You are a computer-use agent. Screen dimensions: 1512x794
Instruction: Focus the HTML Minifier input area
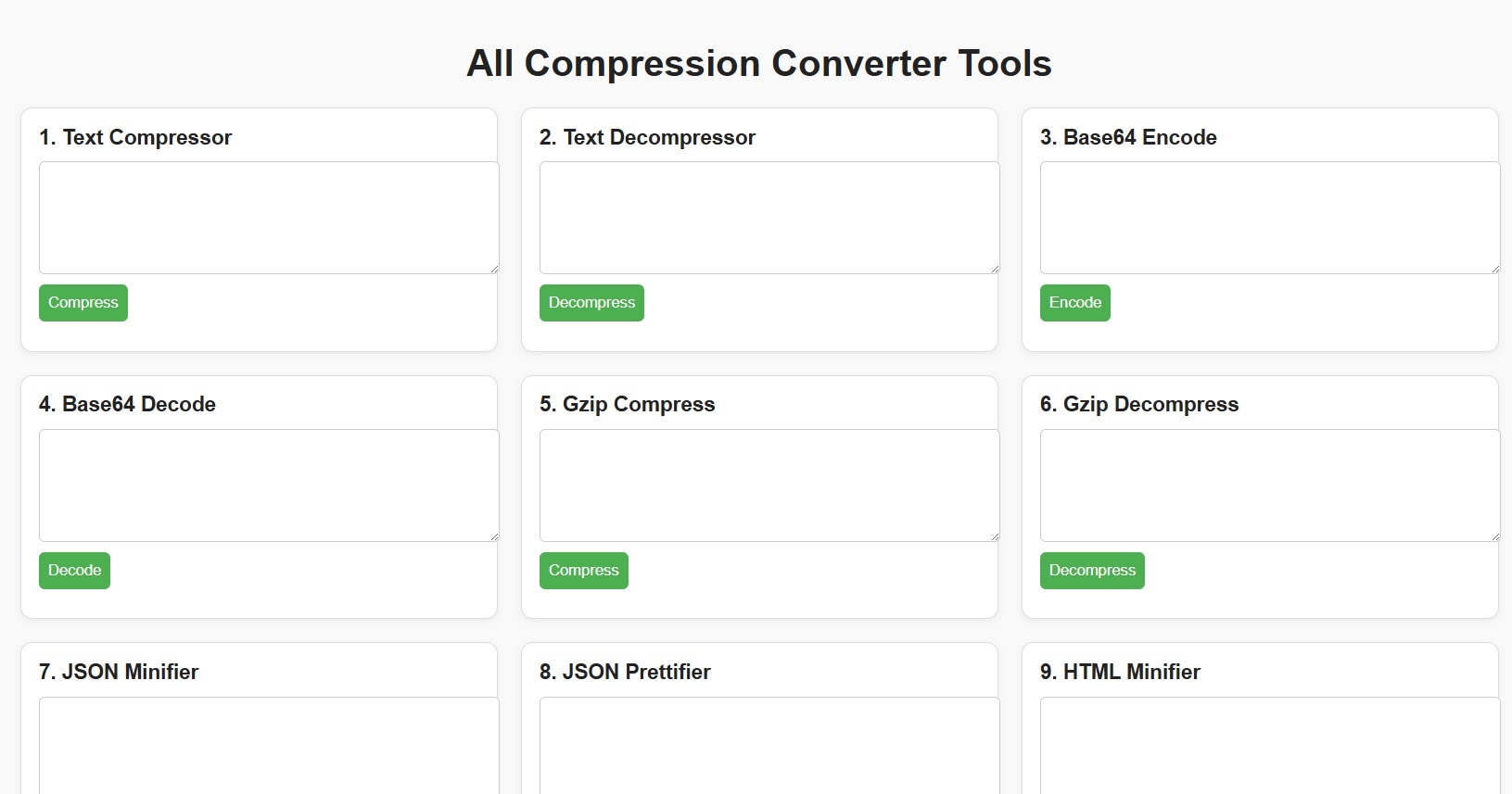click(1269, 746)
